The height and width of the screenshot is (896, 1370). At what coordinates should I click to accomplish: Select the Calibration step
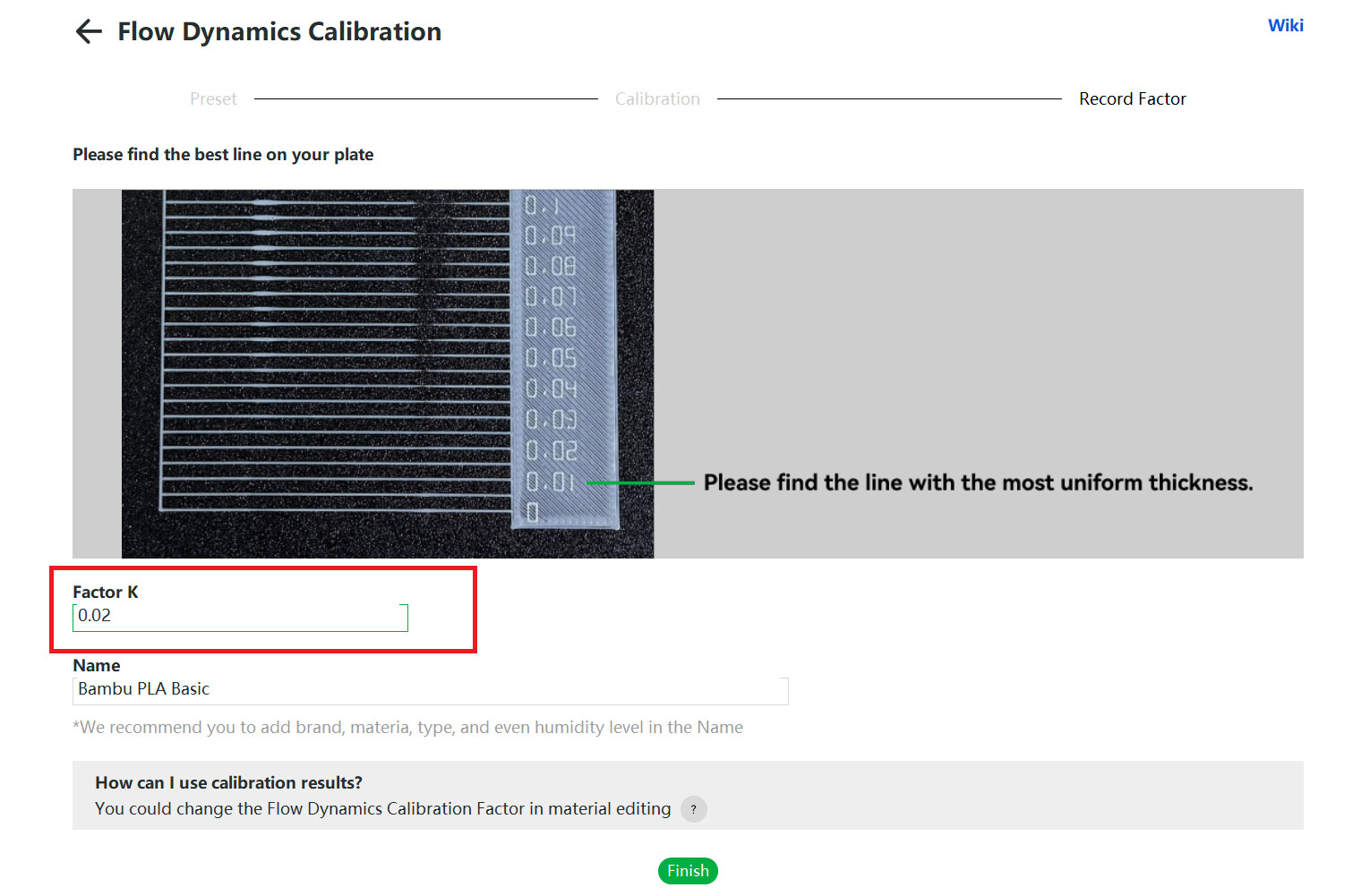(x=657, y=99)
